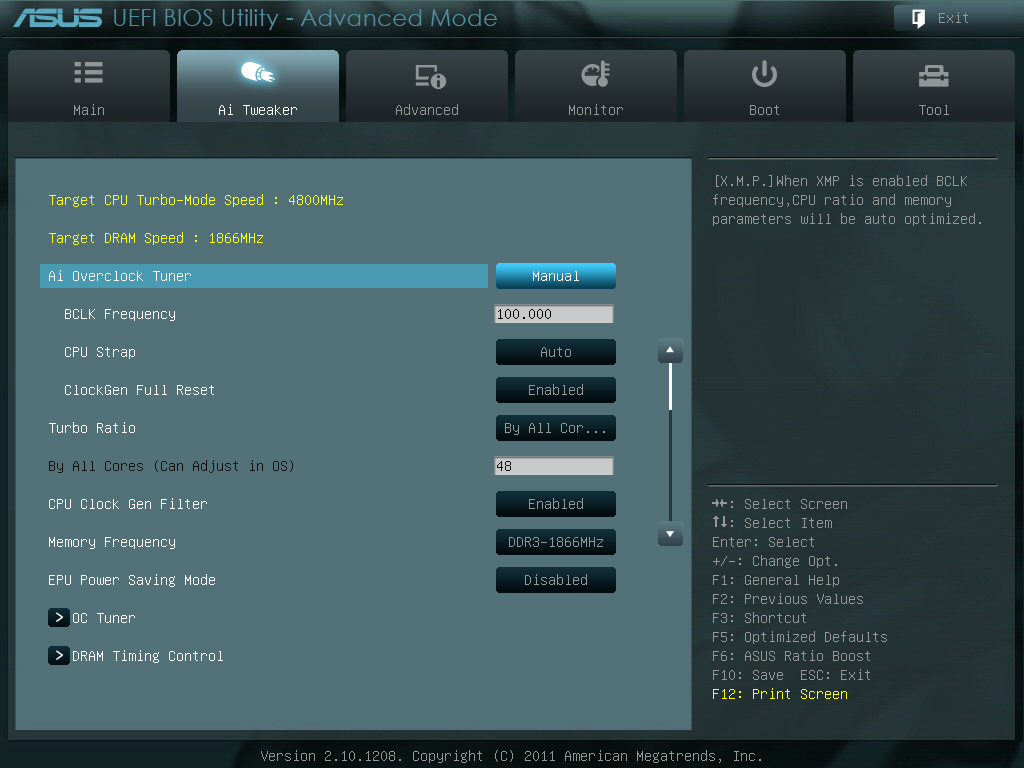Open the CPU Strap Auto dropdown
1024x768 pixels.
(x=556, y=352)
